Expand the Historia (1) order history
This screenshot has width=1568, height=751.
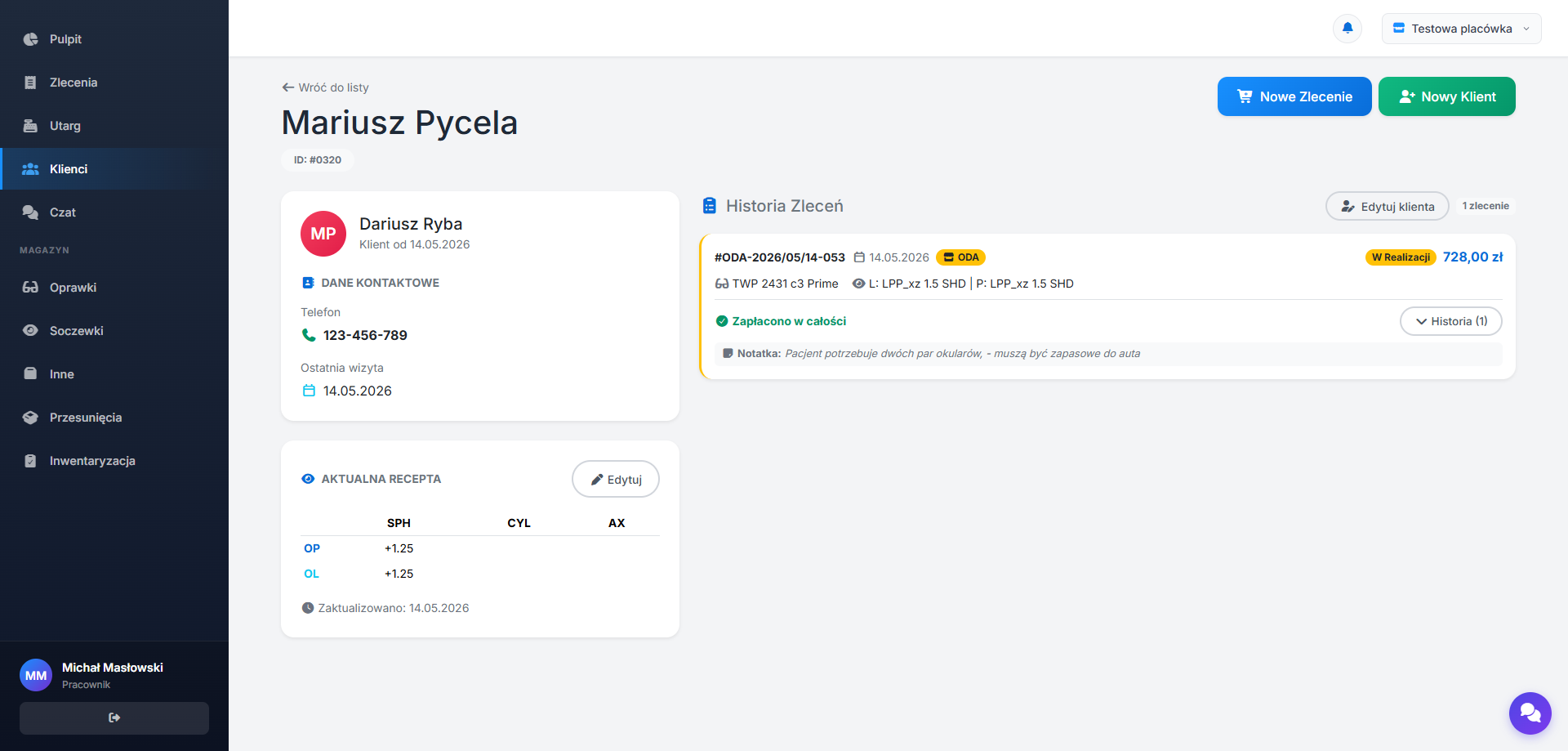point(1451,321)
